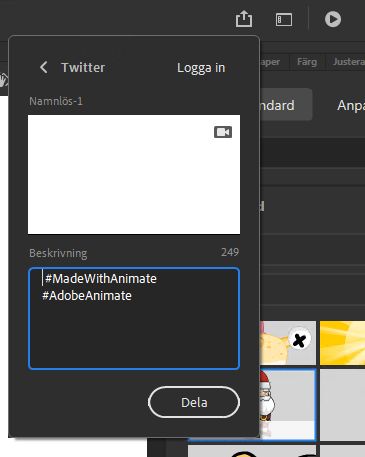Click the Twitter panel heading
365x457 pixels.
[83, 68]
